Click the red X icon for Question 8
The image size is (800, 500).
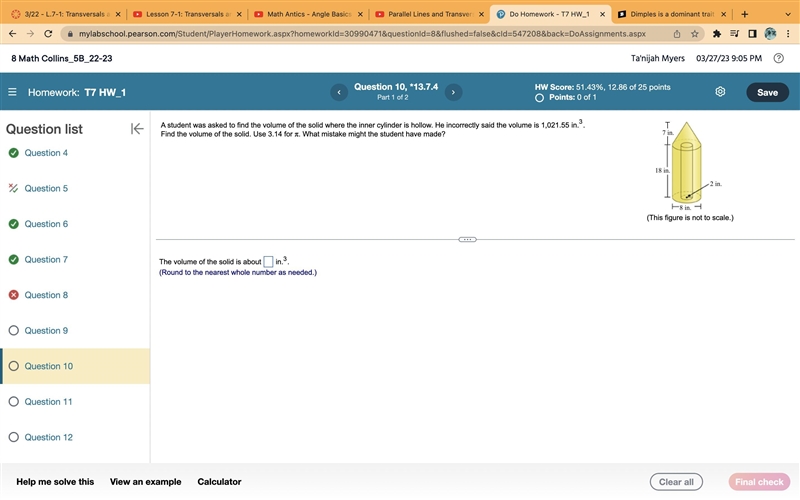coord(14,295)
